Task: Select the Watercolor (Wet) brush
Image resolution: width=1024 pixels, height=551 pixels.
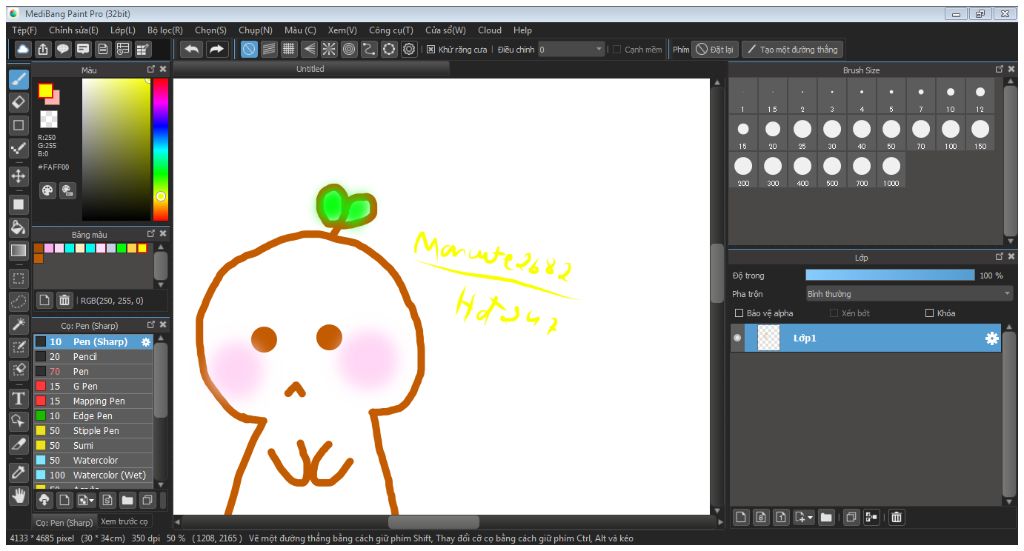Action: point(93,475)
